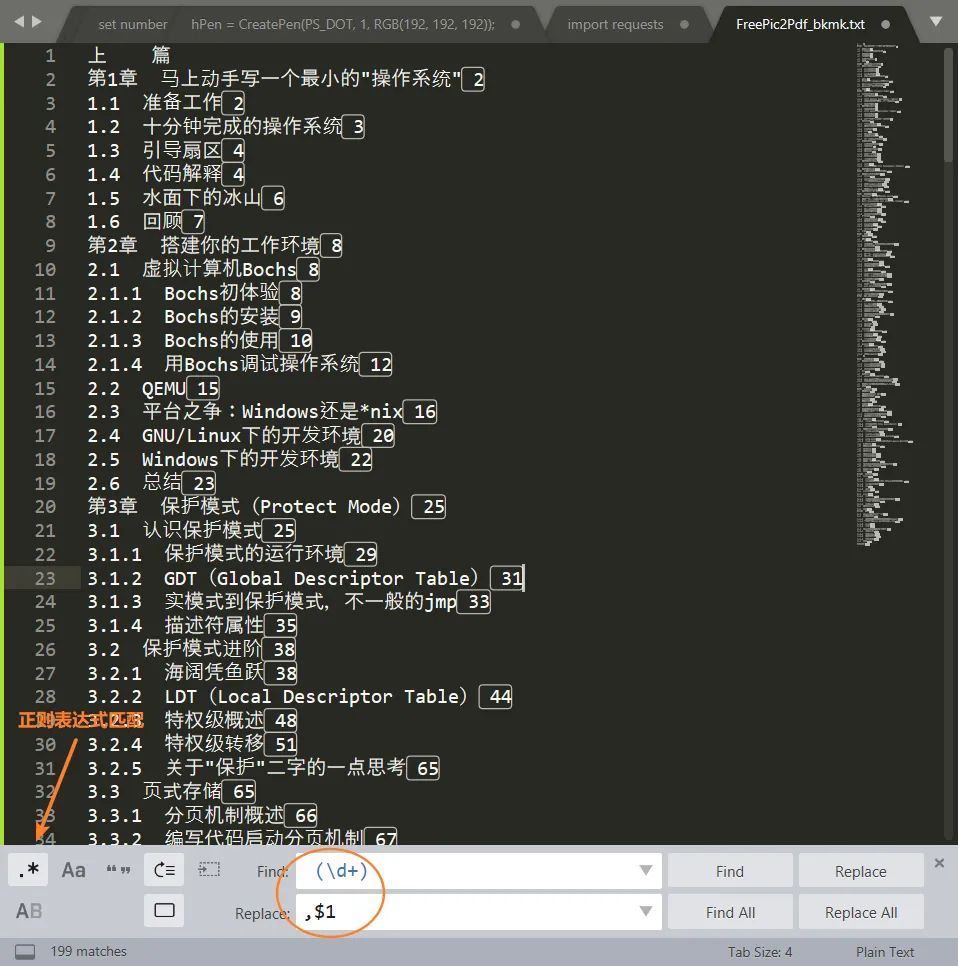Open Replace history dropdown arrow

click(646, 911)
